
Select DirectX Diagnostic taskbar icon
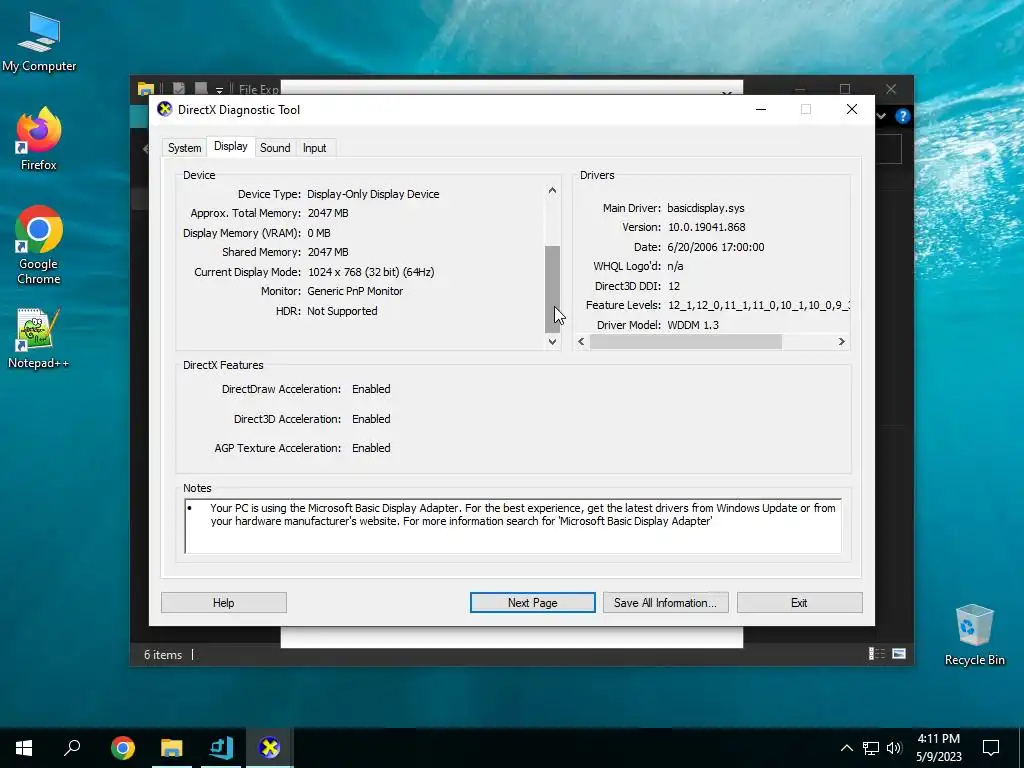(x=269, y=748)
